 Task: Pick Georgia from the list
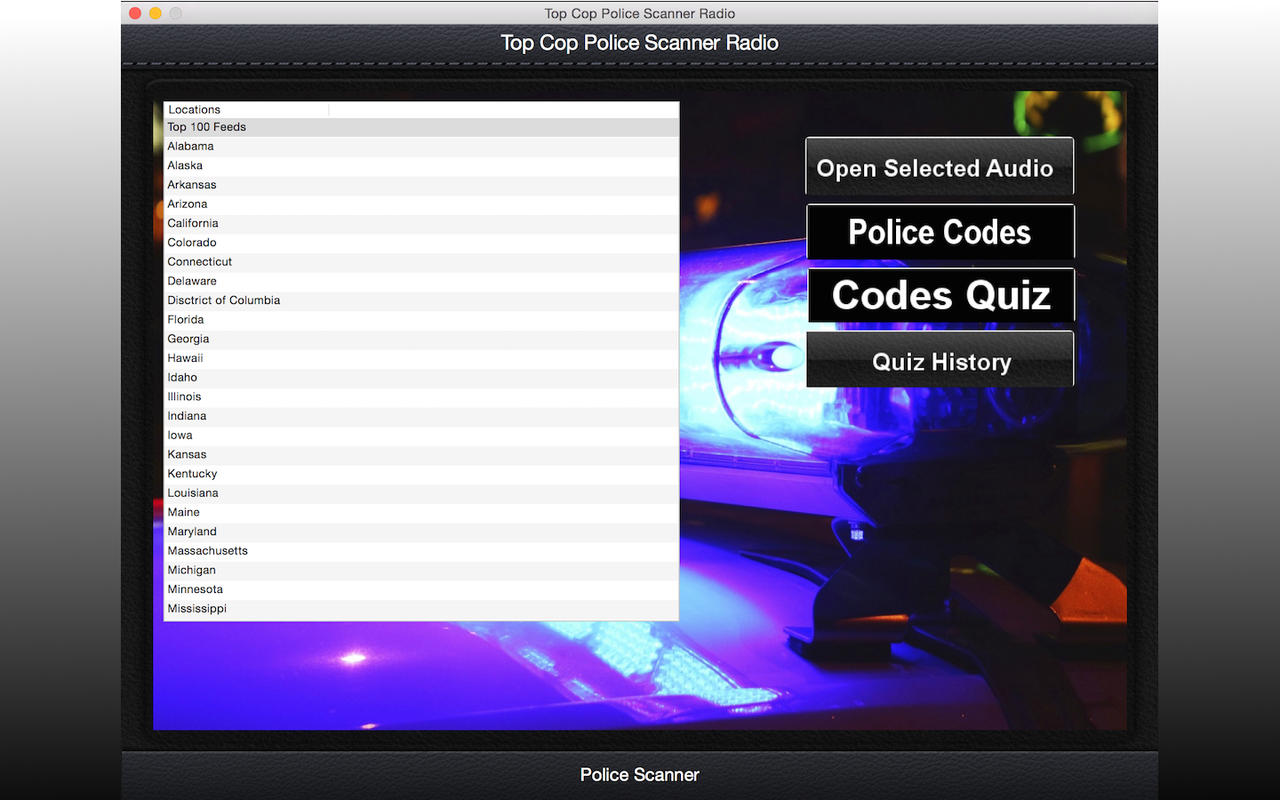point(421,339)
